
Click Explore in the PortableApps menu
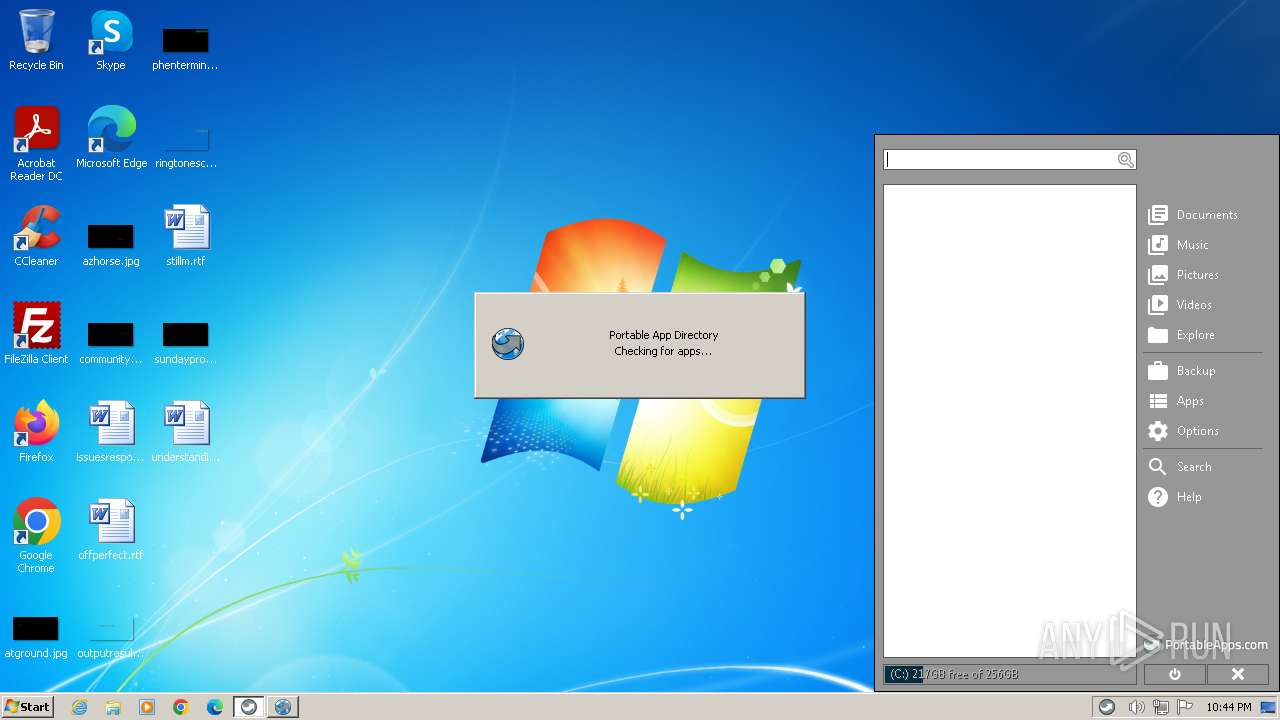pyautogui.click(x=1182, y=335)
